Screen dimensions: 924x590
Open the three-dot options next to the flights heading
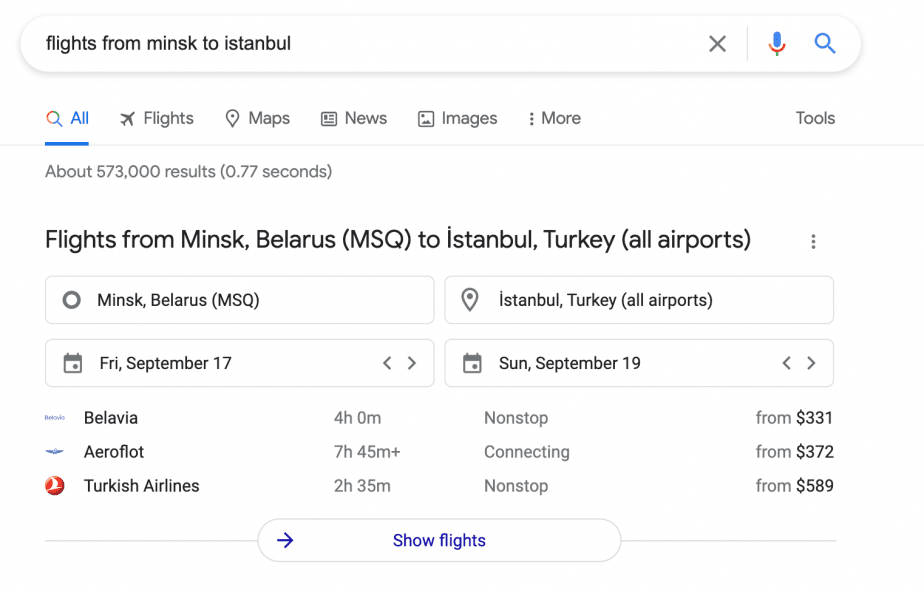[813, 242]
